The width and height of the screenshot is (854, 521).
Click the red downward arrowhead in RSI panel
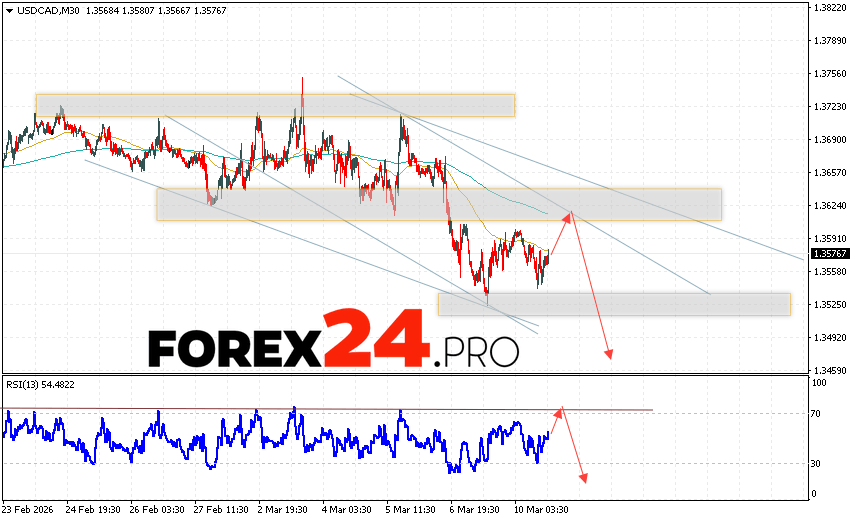pyautogui.click(x=583, y=478)
